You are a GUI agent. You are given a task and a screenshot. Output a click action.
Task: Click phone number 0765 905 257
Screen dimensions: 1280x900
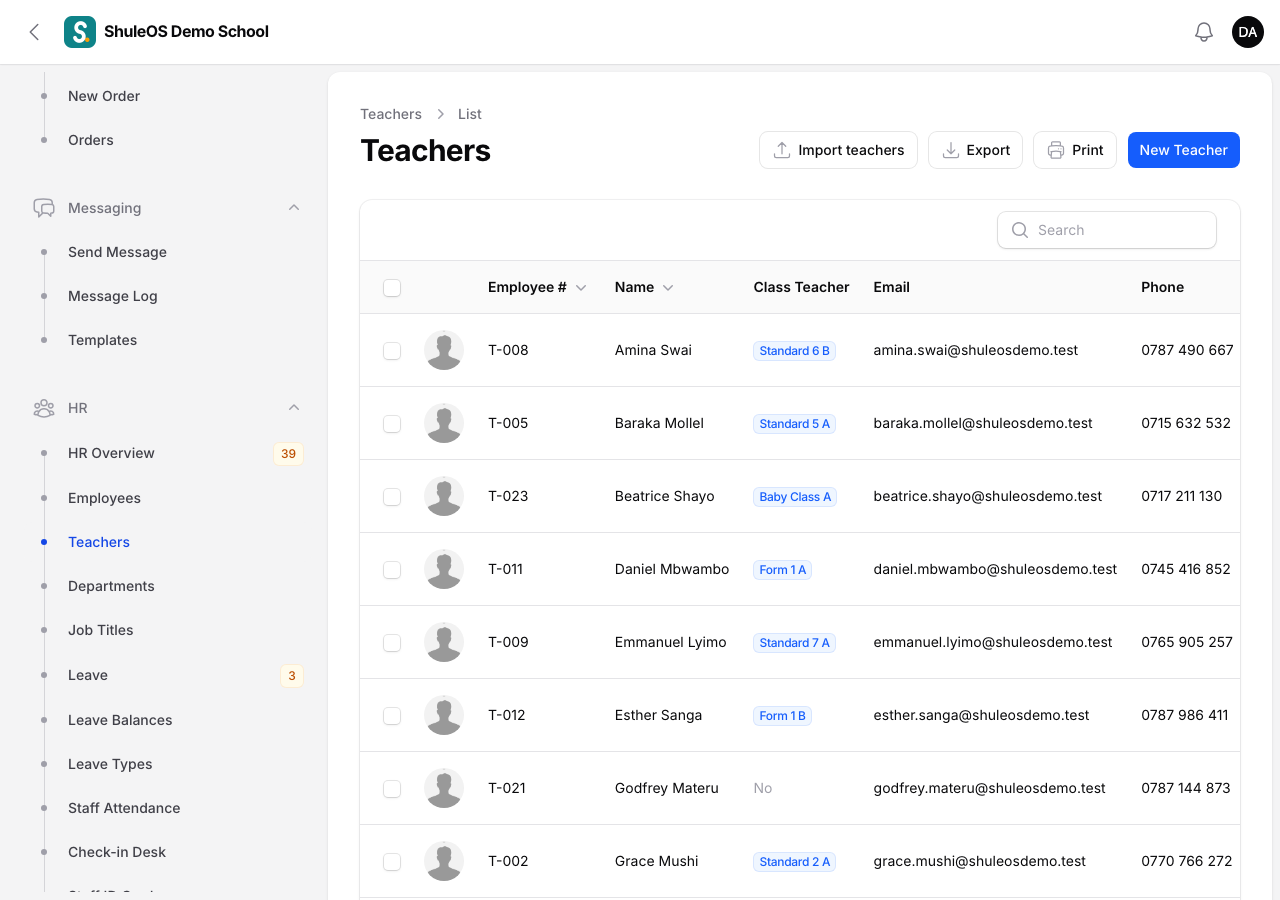[1187, 642]
